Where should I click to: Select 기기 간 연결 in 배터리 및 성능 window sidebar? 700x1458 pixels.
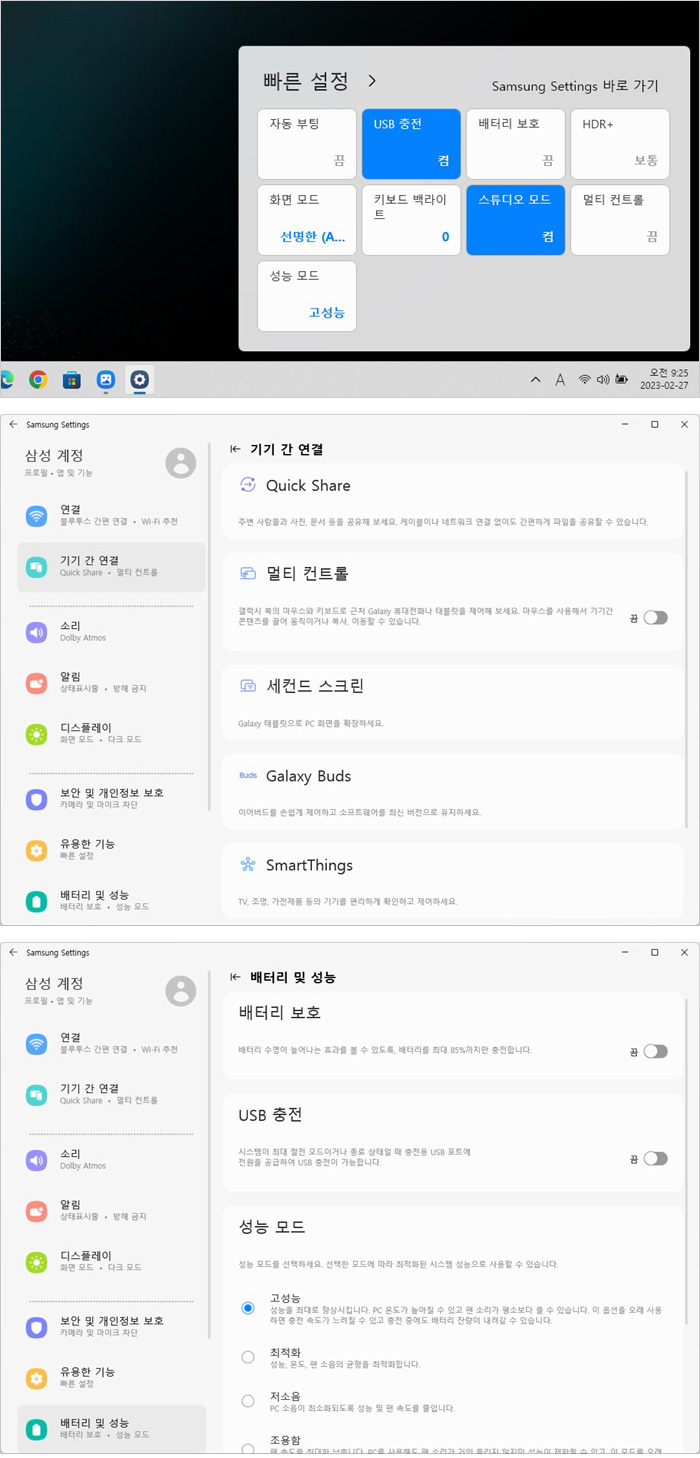pyautogui.click(x=111, y=1095)
